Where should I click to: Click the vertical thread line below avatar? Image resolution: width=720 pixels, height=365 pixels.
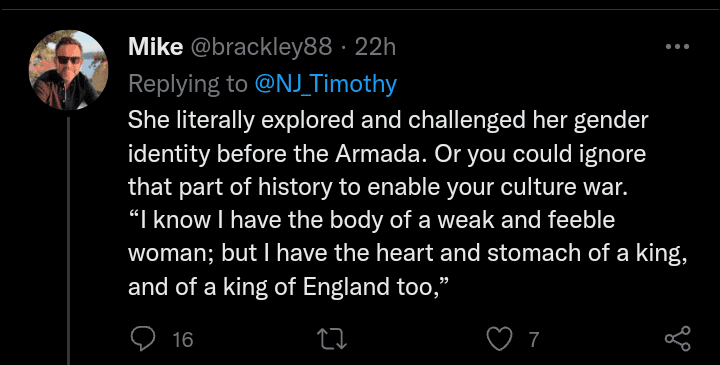point(68,241)
